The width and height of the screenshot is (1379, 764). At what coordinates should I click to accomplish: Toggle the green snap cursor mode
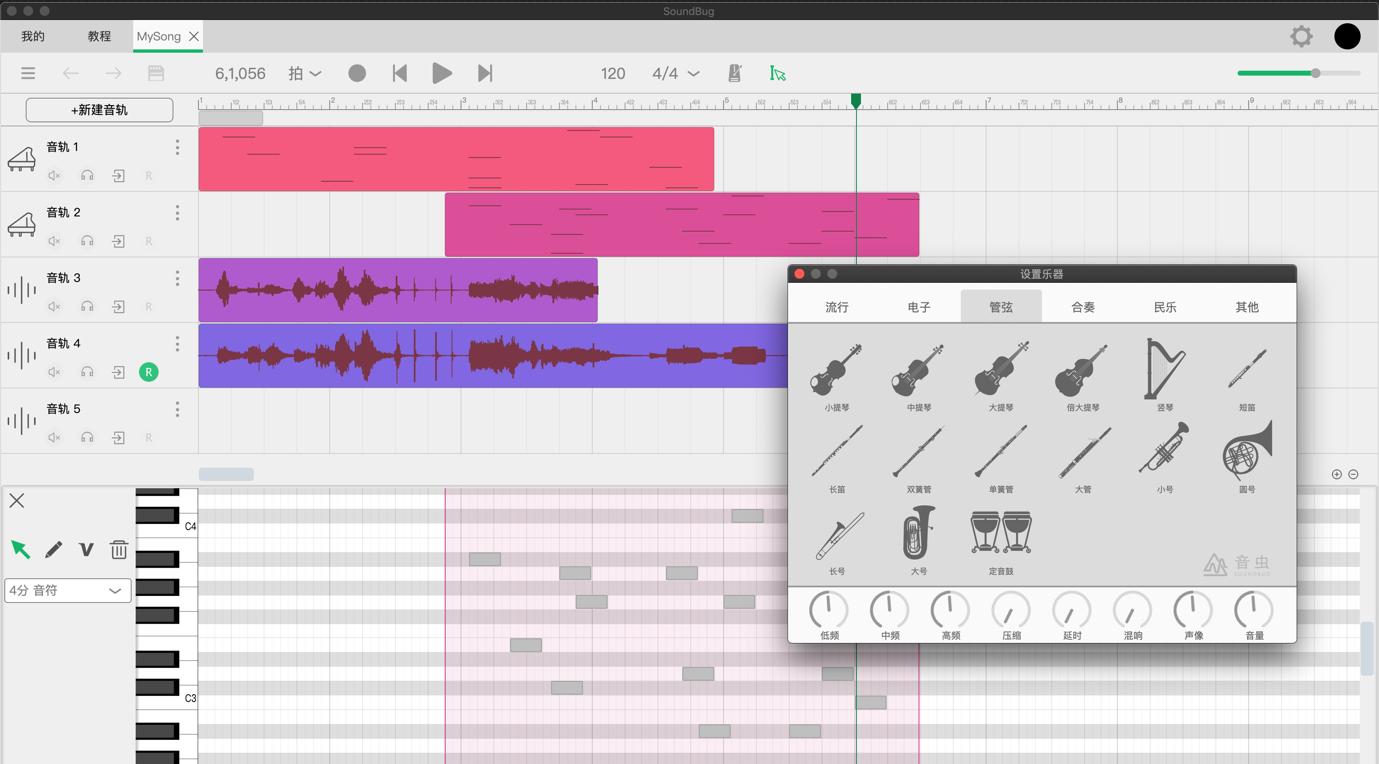coord(777,73)
